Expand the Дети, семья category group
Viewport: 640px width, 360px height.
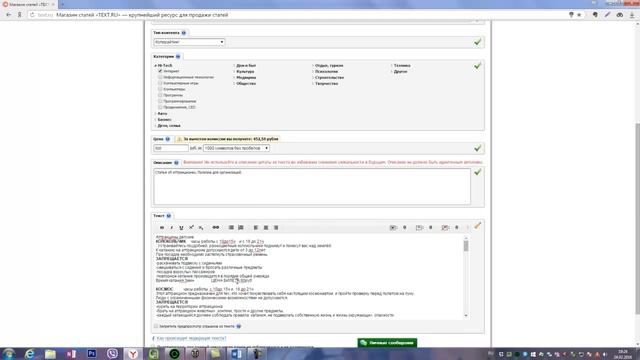click(x=168, y=126)
